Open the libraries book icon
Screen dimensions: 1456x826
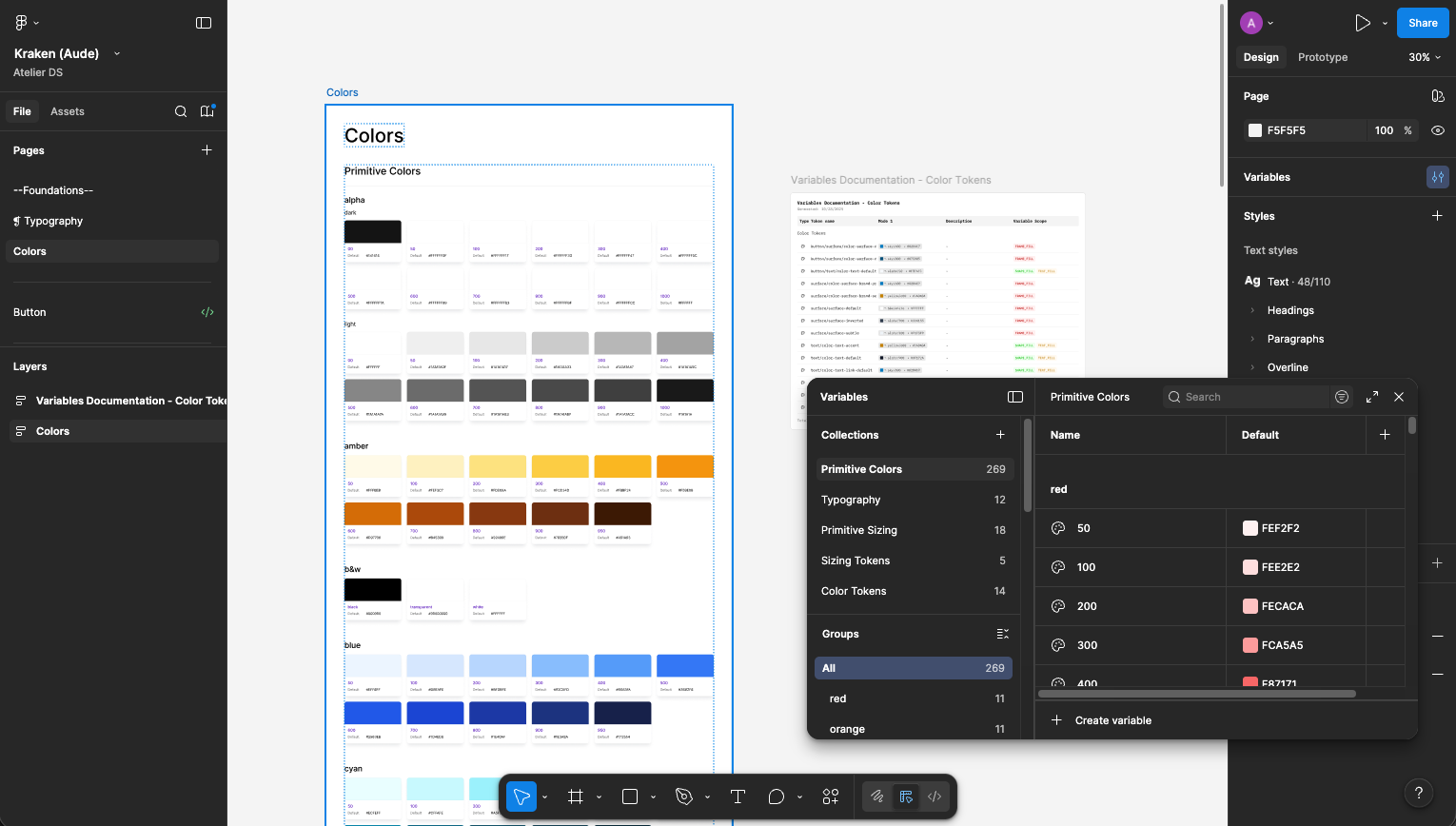tap(207, 111)
